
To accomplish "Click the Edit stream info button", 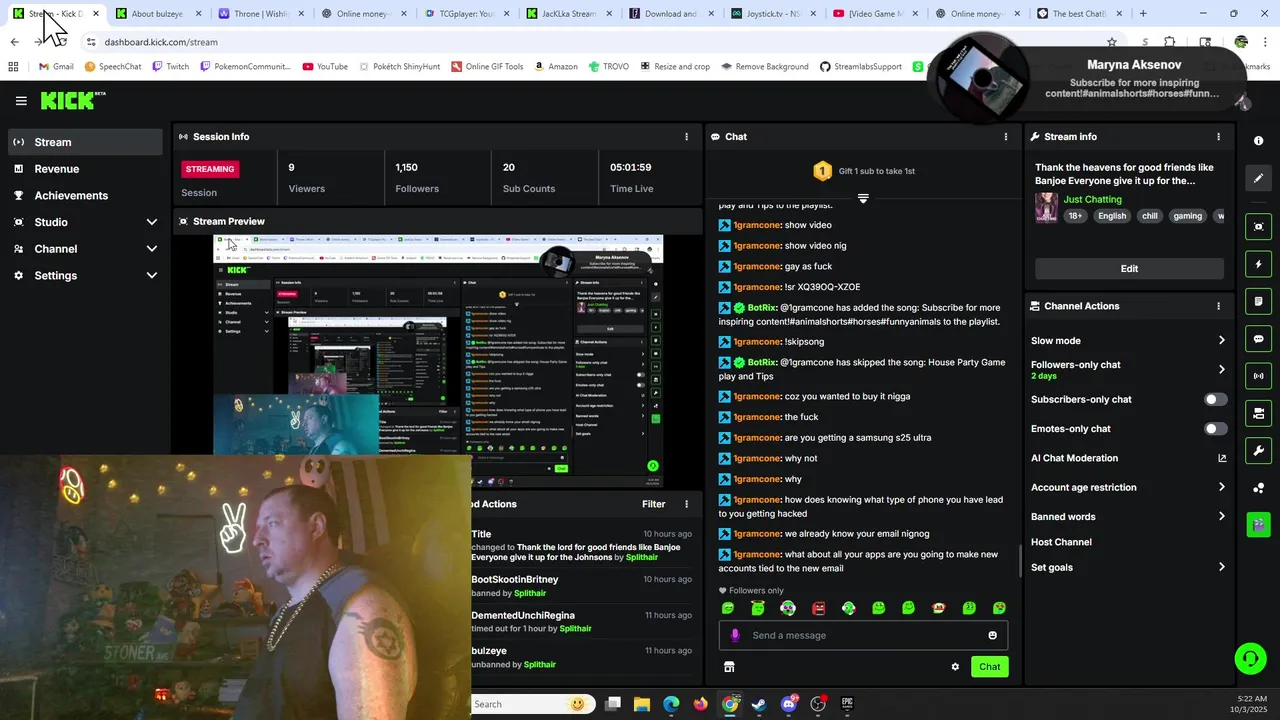I will click(1129, 268).
